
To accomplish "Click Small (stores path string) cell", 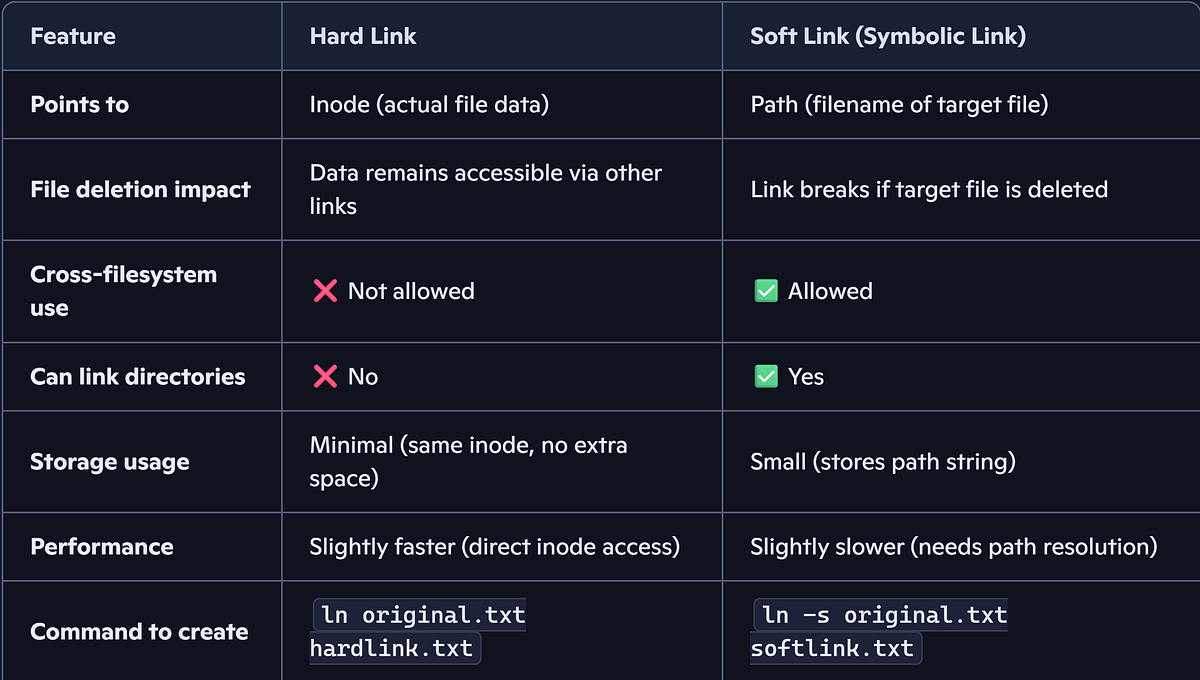I will (883, 461).
